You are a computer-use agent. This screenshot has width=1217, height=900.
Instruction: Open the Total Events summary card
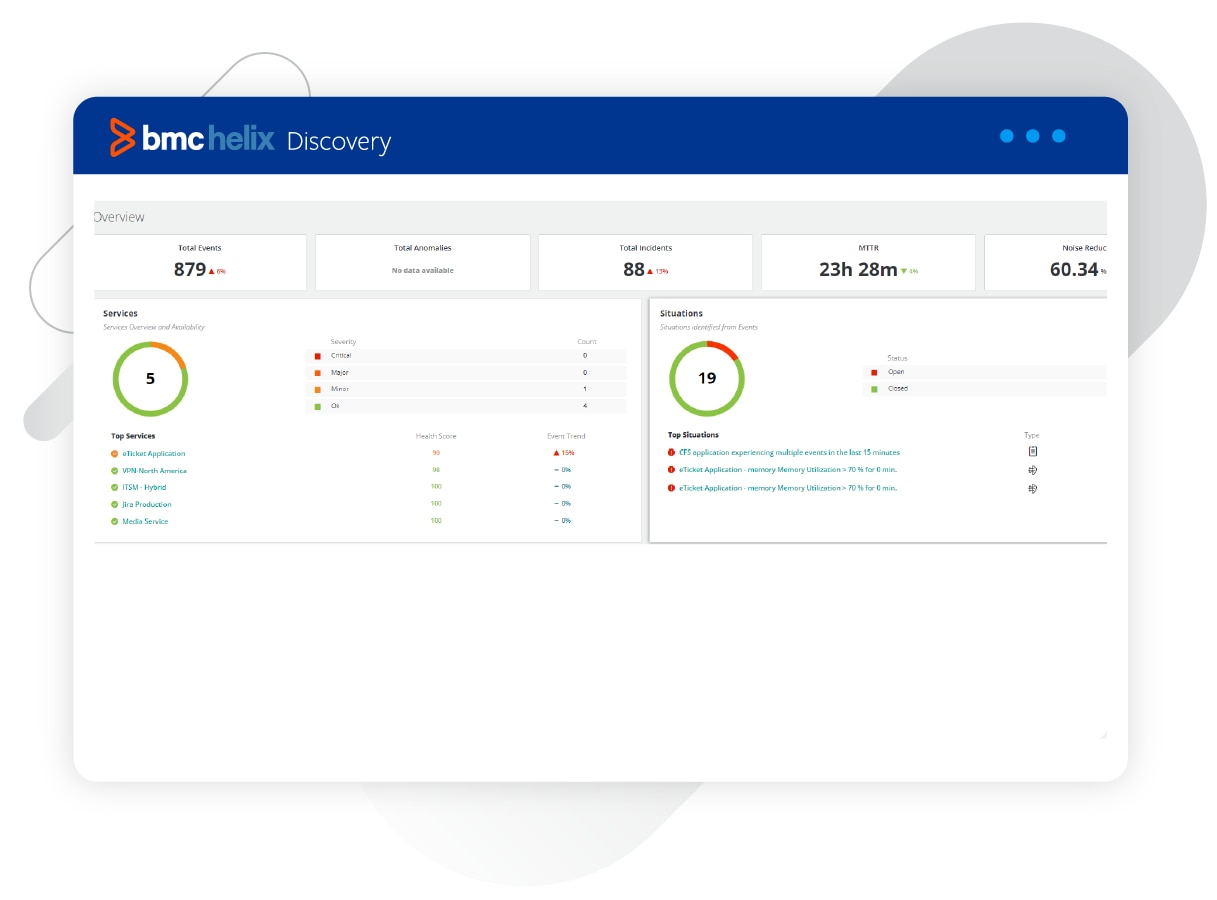tap(201, 262)
